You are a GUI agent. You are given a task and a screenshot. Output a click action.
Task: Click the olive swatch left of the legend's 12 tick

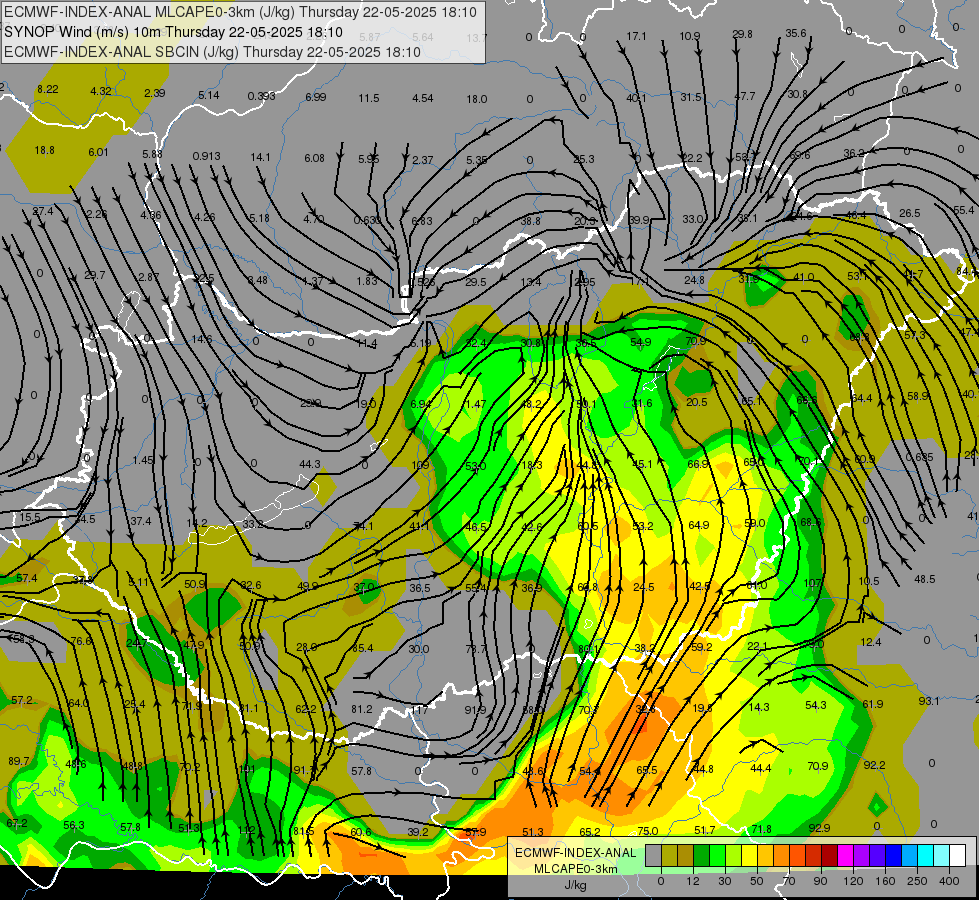tap(686, 855)
